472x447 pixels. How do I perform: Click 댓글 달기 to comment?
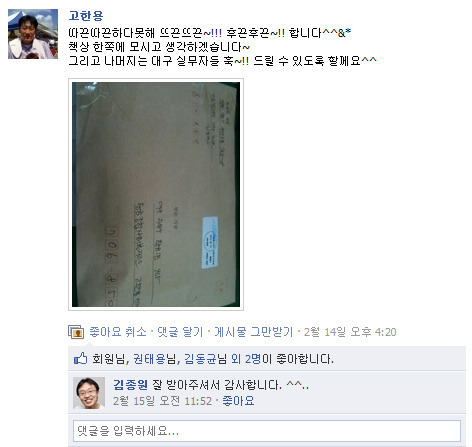coord(180,332)
